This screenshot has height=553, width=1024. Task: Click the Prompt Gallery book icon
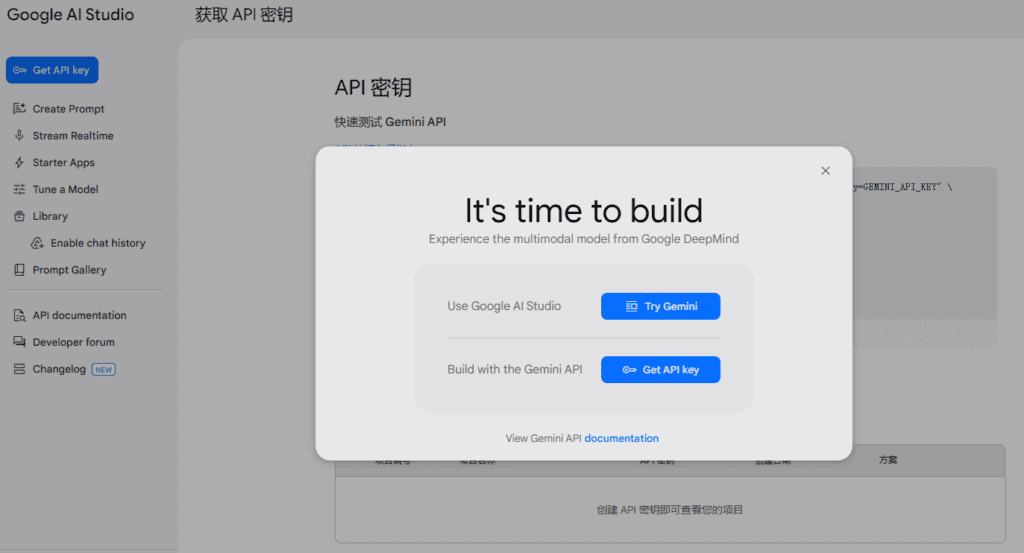tap(19, 270)
